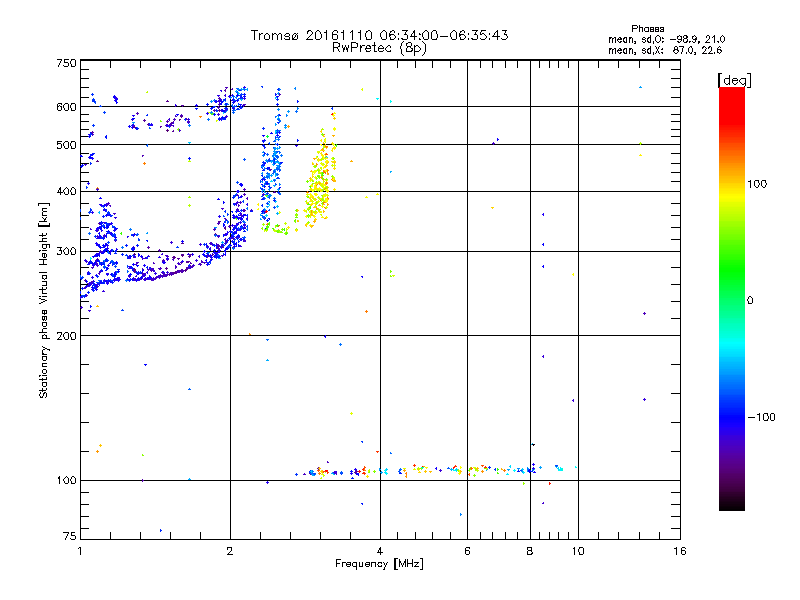This screenshot has height=600, width=800.
Task: Click the y-axis tick label '300'
Action: coord(67,252)
